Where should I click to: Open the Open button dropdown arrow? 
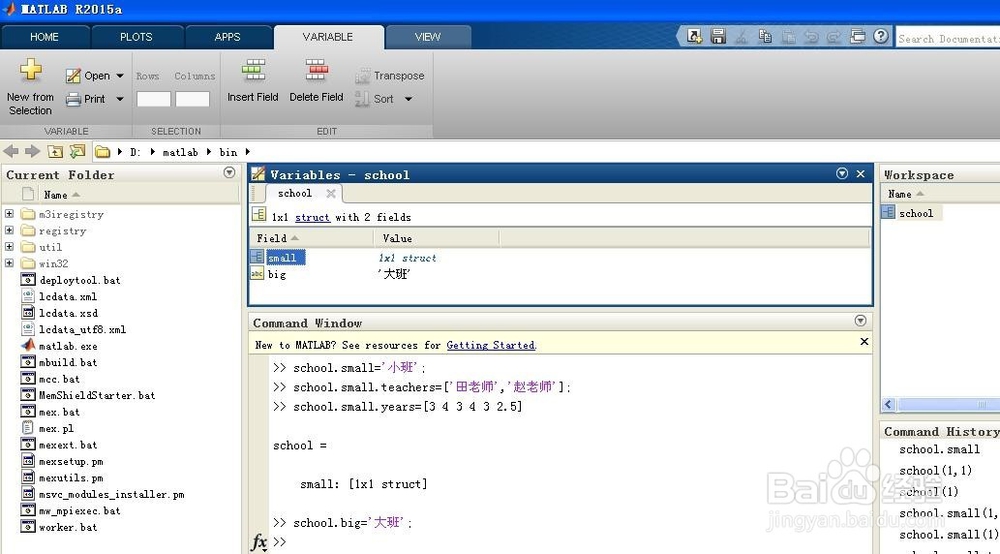click(120, 76)
